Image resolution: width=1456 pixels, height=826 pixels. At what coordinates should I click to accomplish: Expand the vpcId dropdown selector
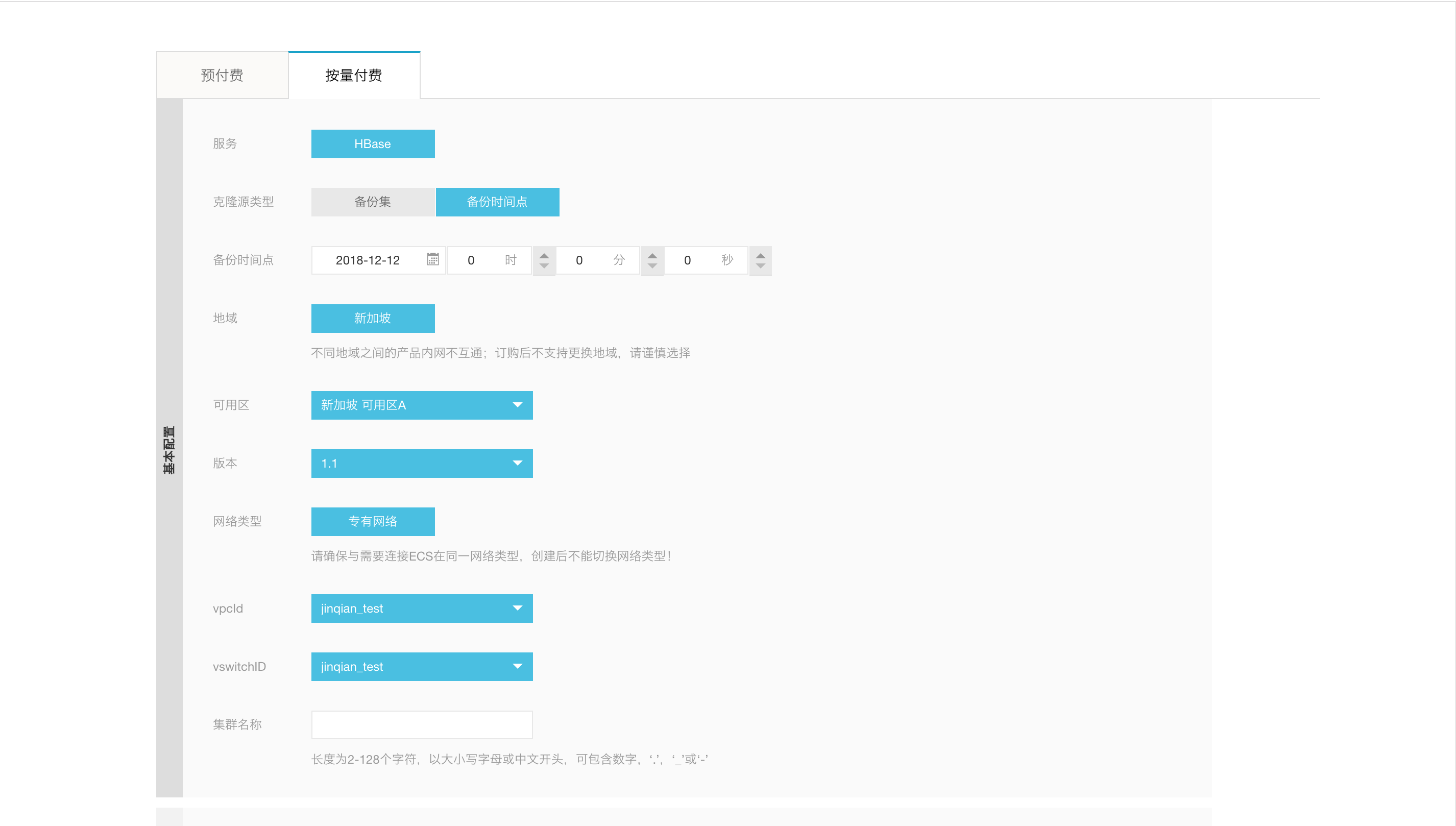[518, 608]
